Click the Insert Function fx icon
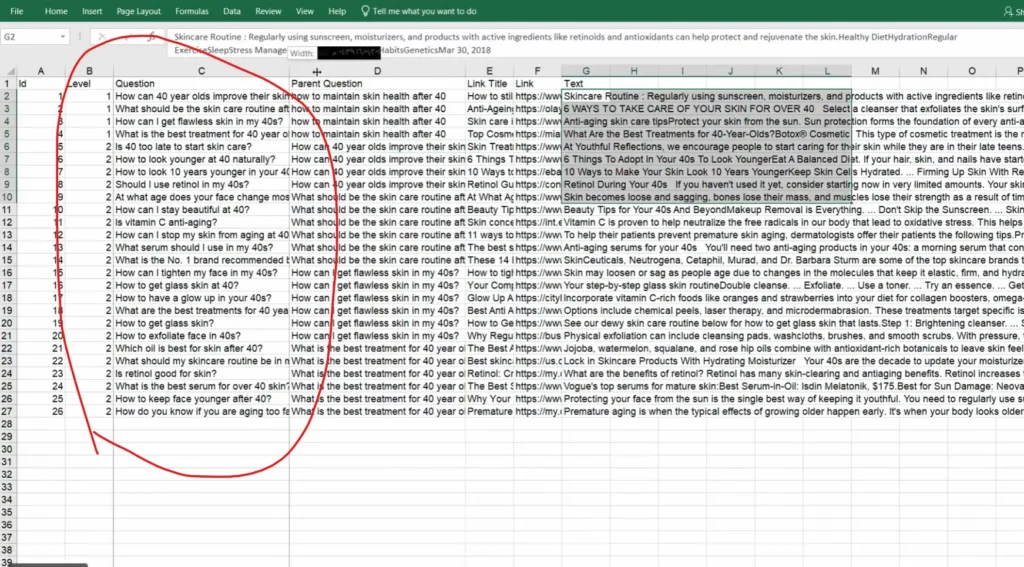The width and height of the screenshot is (1024, 567). pos(152,37)
